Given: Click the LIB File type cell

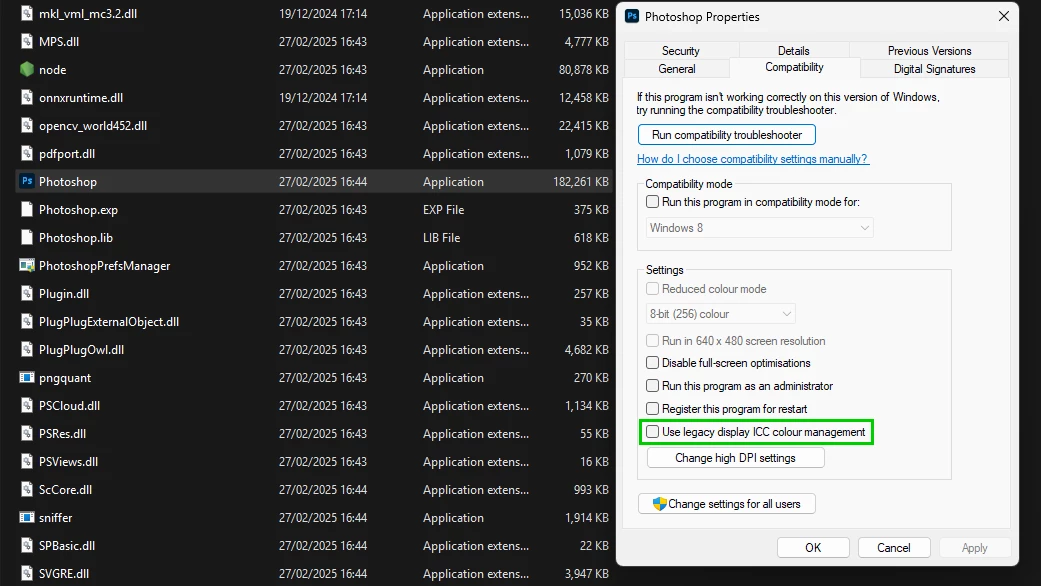Looking at the screenshot, I should point(441,238).
